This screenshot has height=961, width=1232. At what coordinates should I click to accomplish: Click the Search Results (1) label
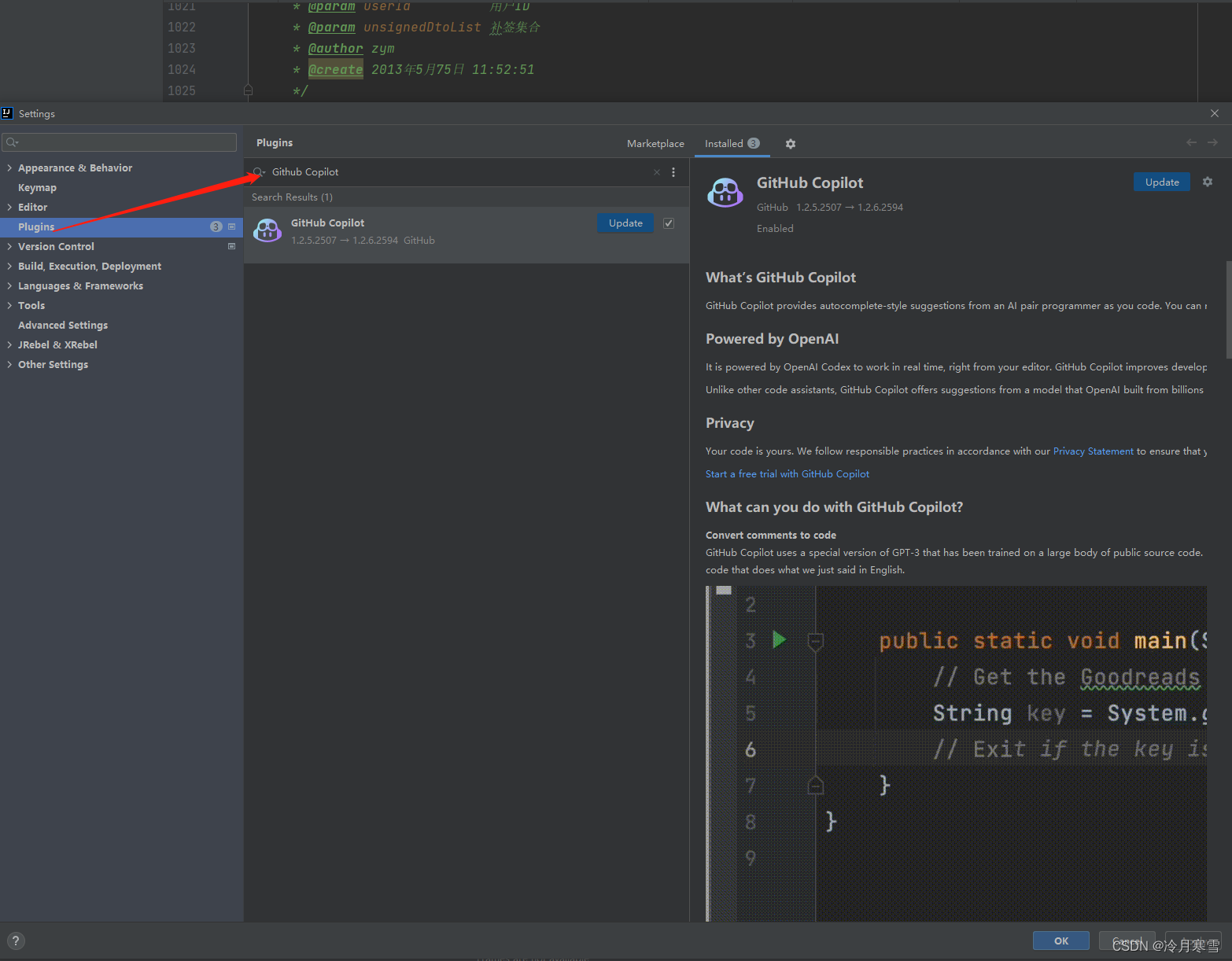coord(292,197)
